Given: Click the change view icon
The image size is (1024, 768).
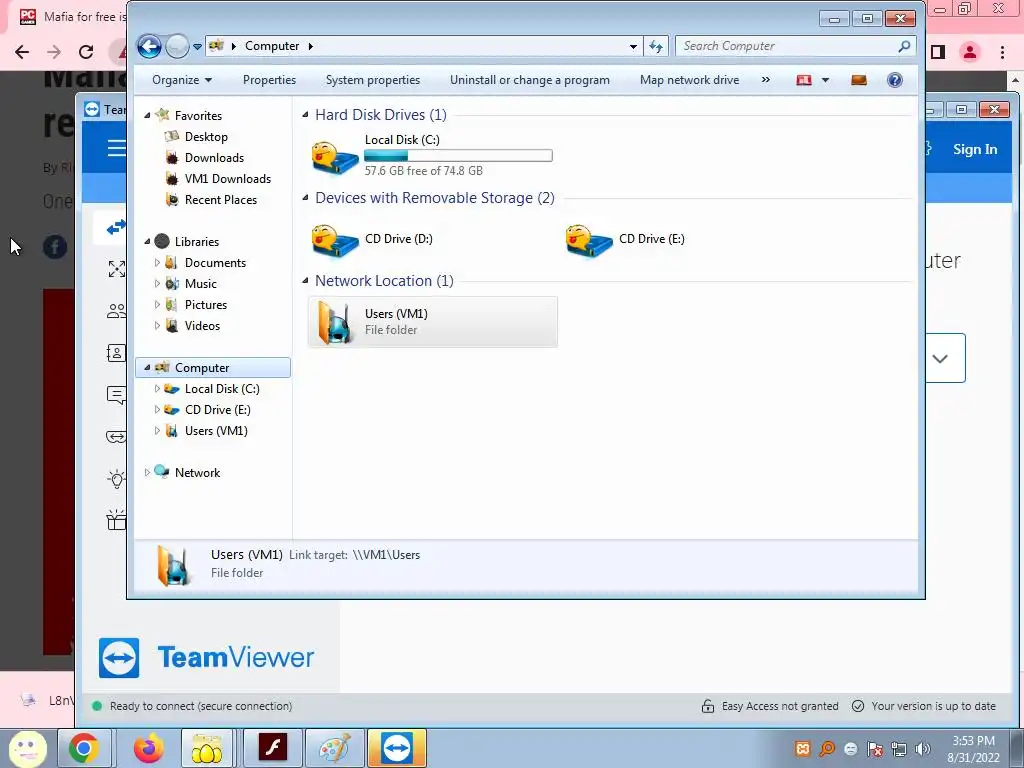Looking at the screenshot, I should point(804,80).
